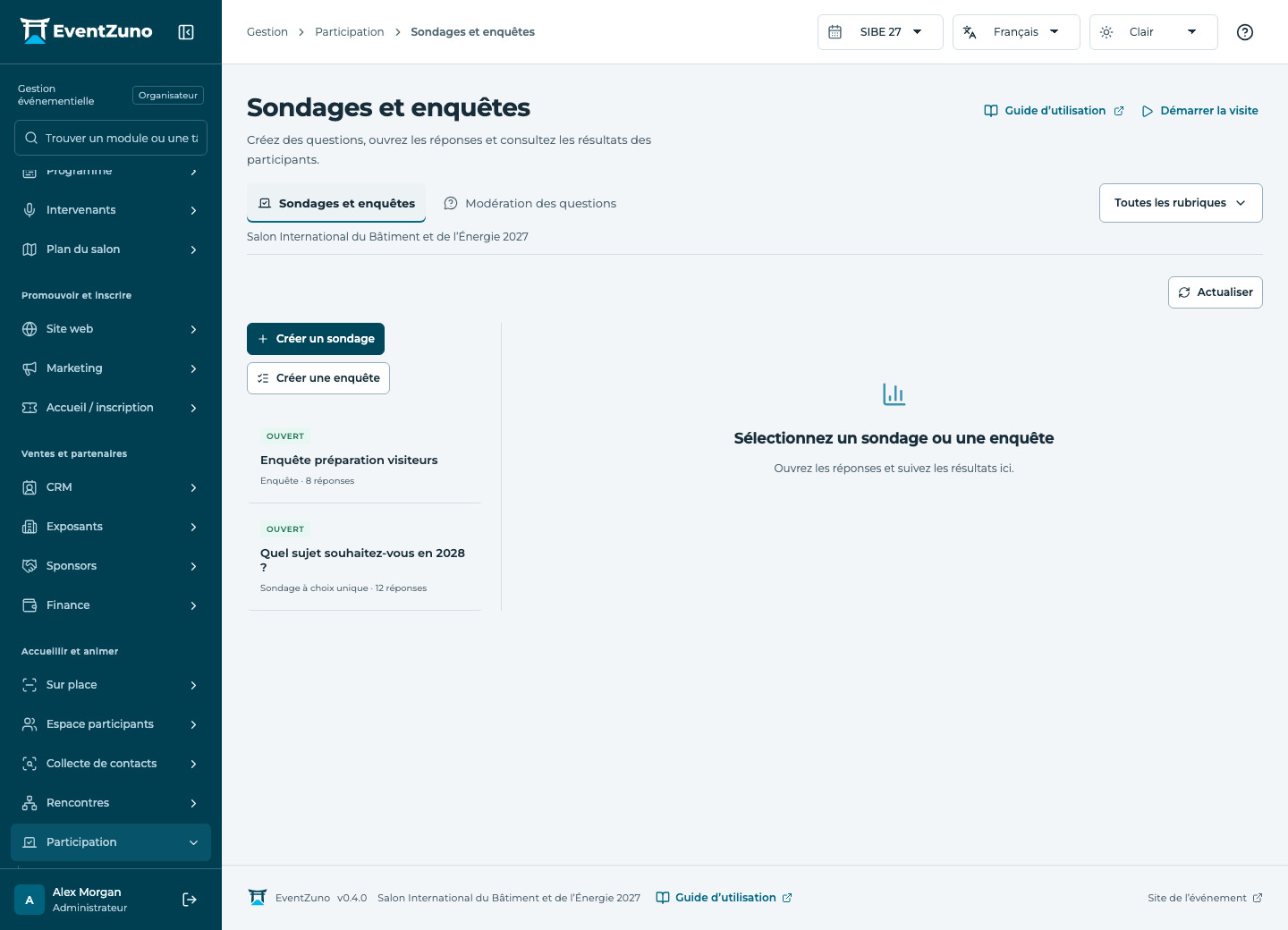Open the Clair theme dropdown
Screen dimensions: 1288x930
(1153, 32)
